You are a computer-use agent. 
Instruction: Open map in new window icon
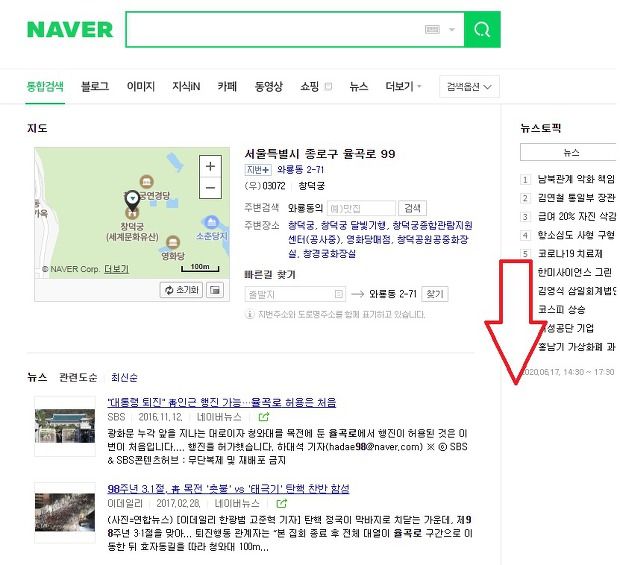215,290
